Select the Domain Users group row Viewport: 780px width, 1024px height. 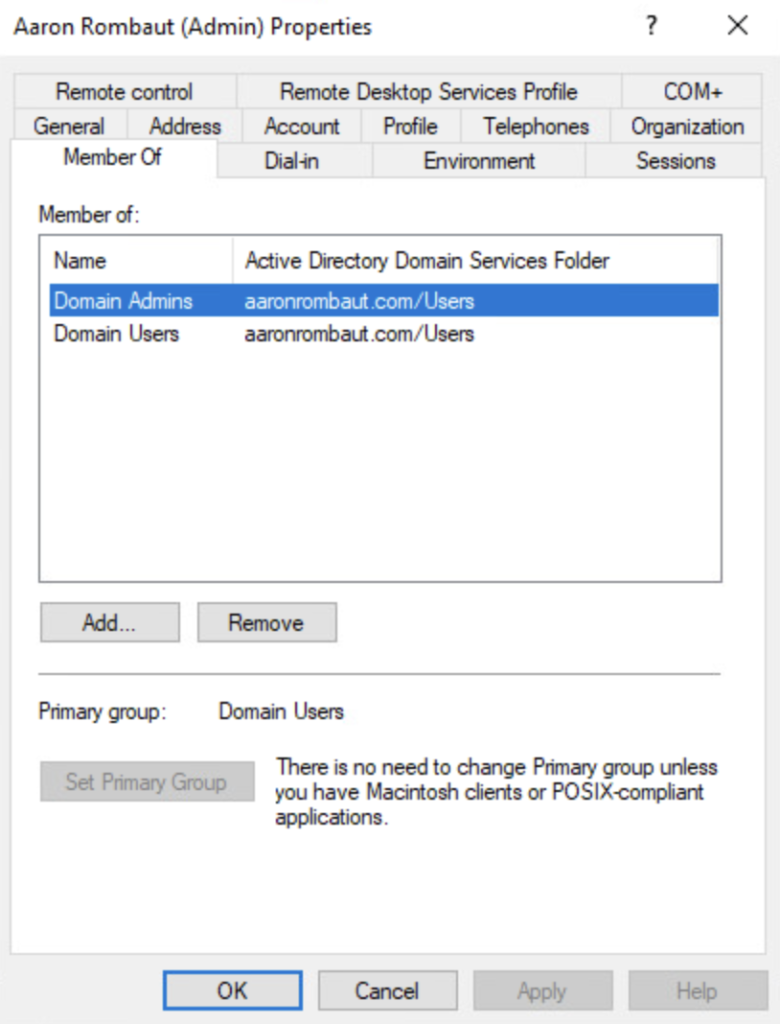click(116, 334)
